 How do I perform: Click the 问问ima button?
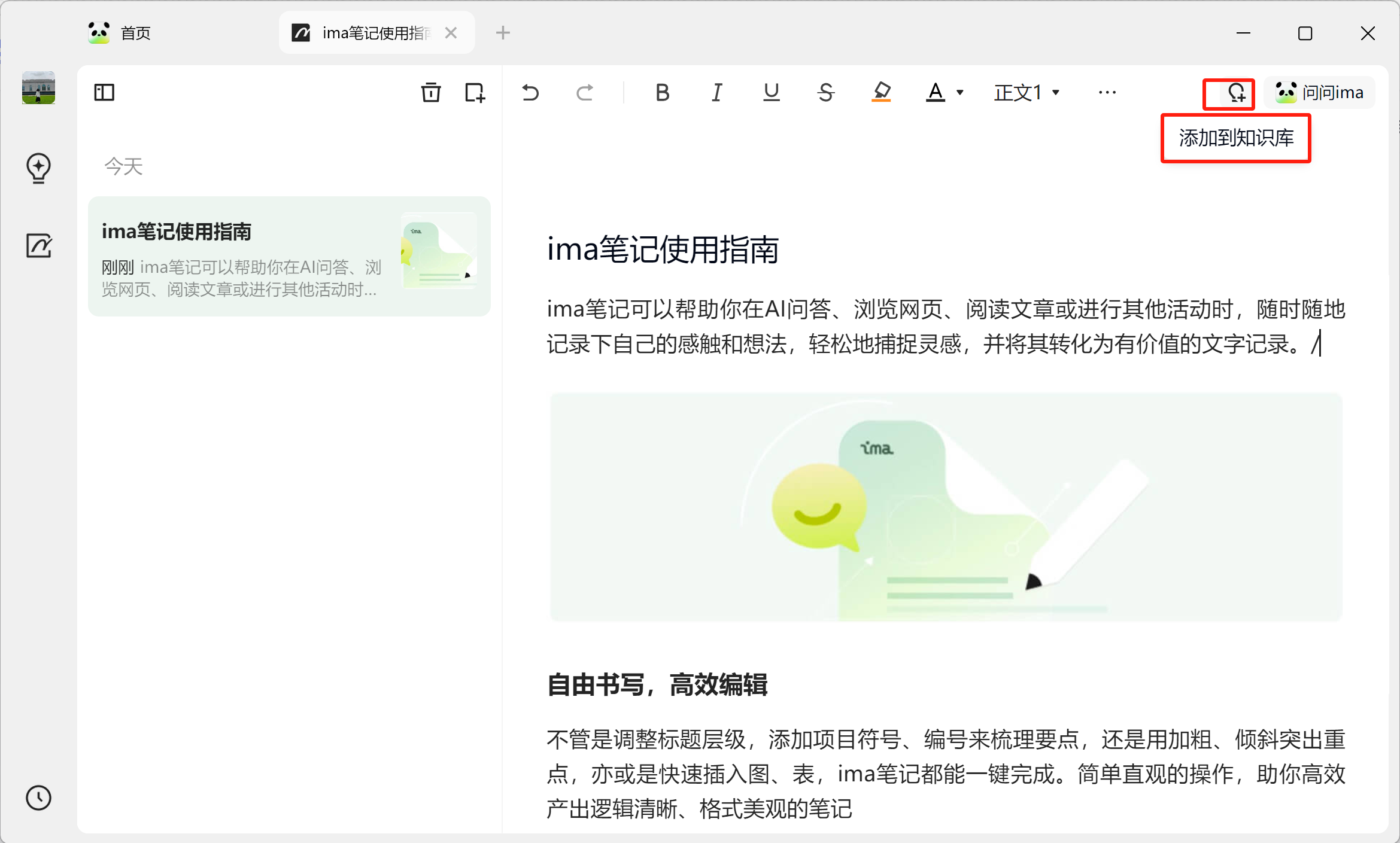[1319, 92]
